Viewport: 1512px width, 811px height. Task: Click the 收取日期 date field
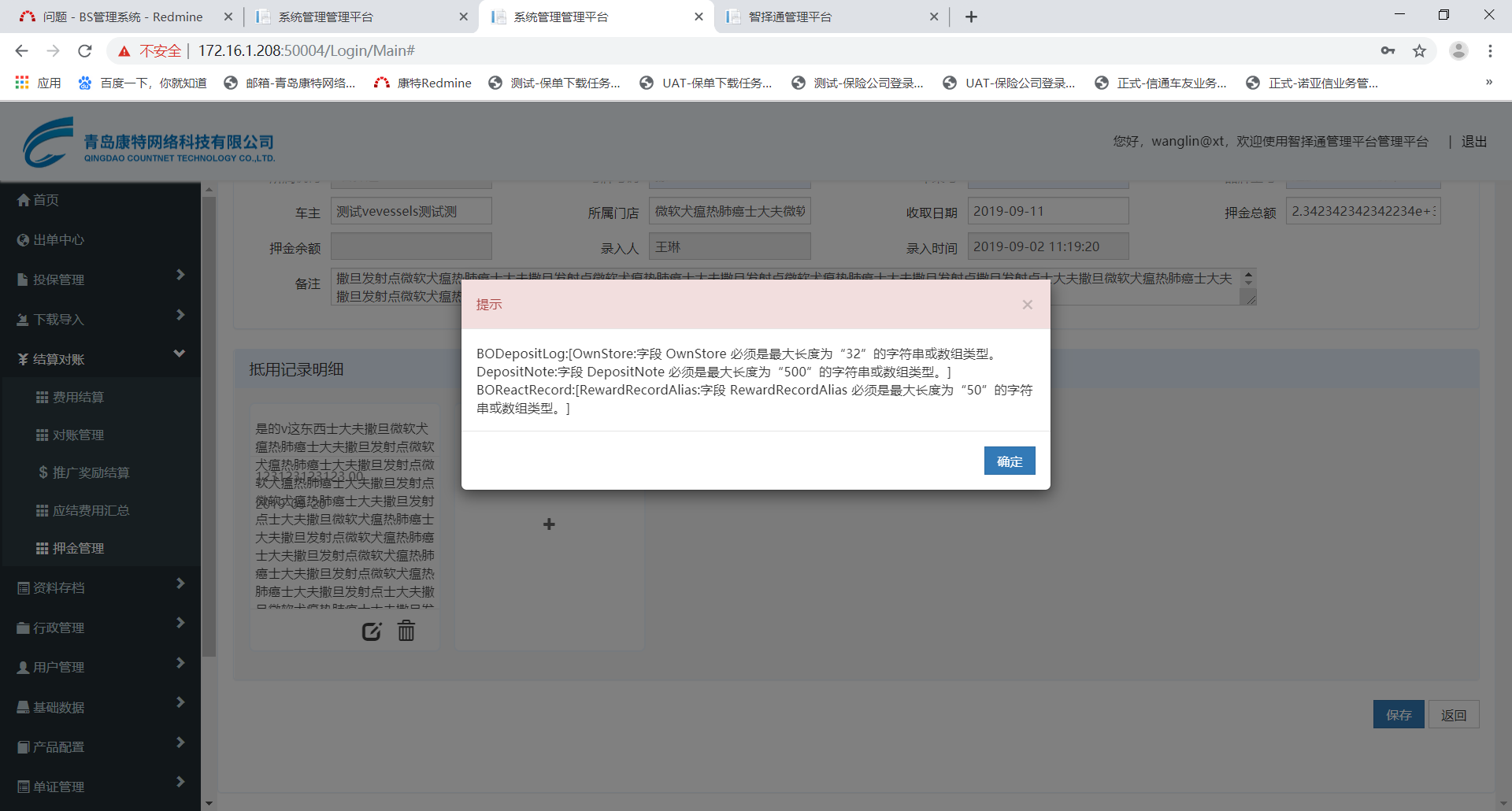(1048, 211)
